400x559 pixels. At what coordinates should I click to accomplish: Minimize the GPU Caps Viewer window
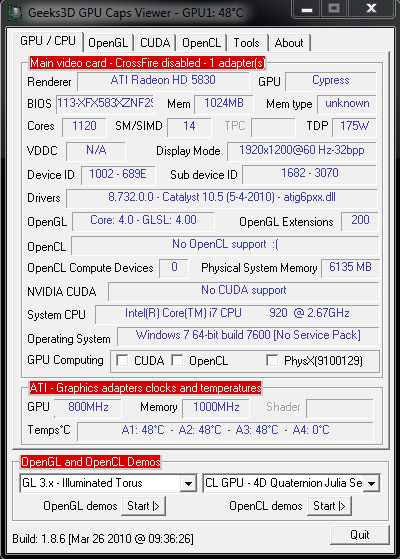coord(307,9)
